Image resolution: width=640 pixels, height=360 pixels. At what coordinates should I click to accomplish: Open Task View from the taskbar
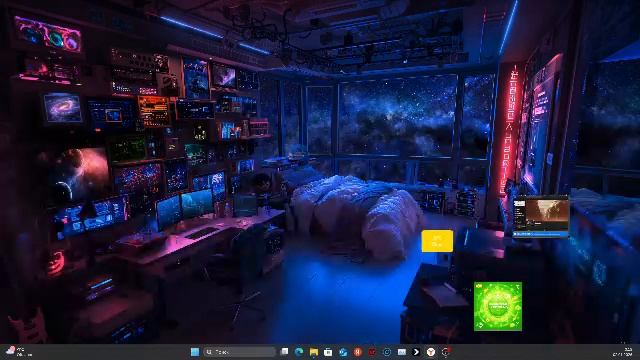[x=284, y=352]
